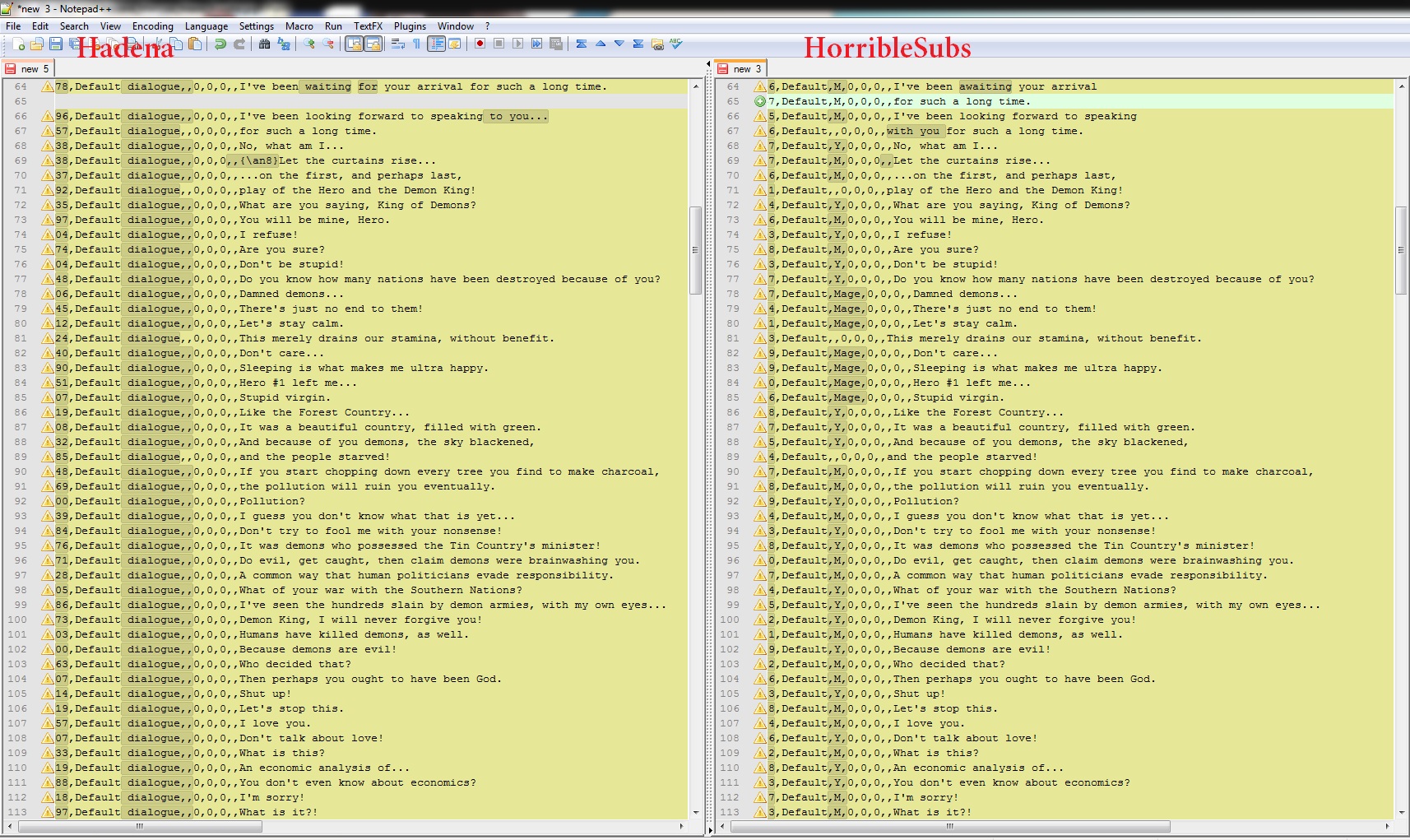Image resolution: width=1410 pixels, height=840 pixels.
Task: Open the Window menu
Action: (x=456, y=26)
